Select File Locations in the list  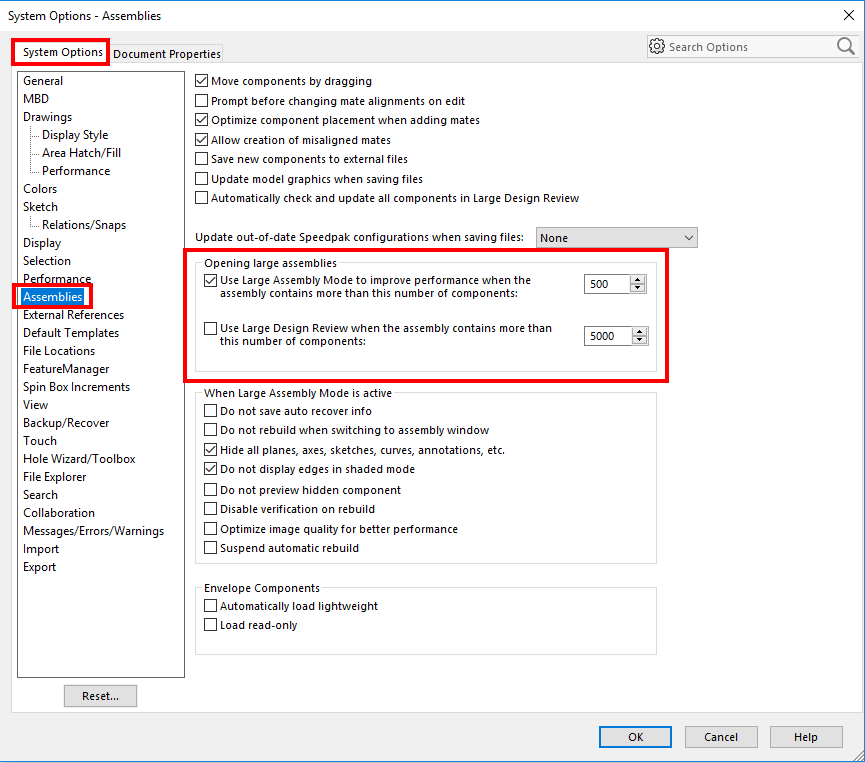[59, 351]
